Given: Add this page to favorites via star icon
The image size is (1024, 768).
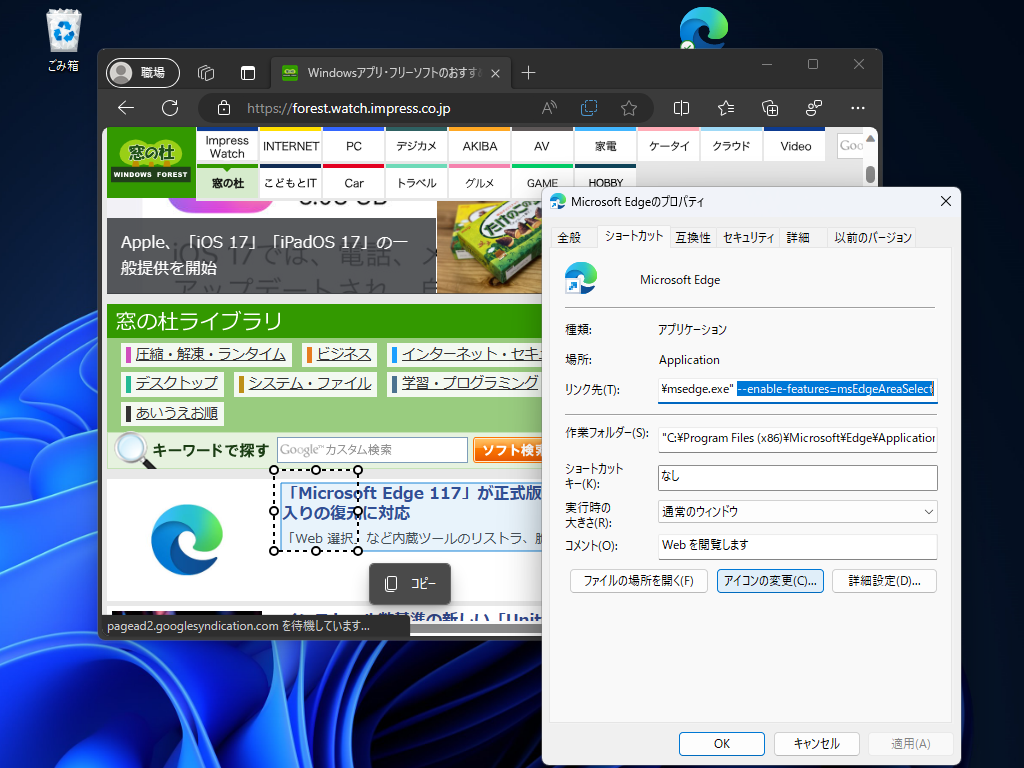Looking at the screenshot, I should (627, 107).
